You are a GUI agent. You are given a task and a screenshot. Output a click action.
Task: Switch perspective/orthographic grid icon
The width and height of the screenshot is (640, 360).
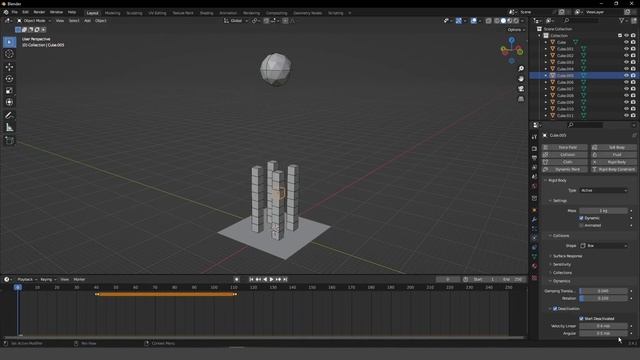[521, 99]
